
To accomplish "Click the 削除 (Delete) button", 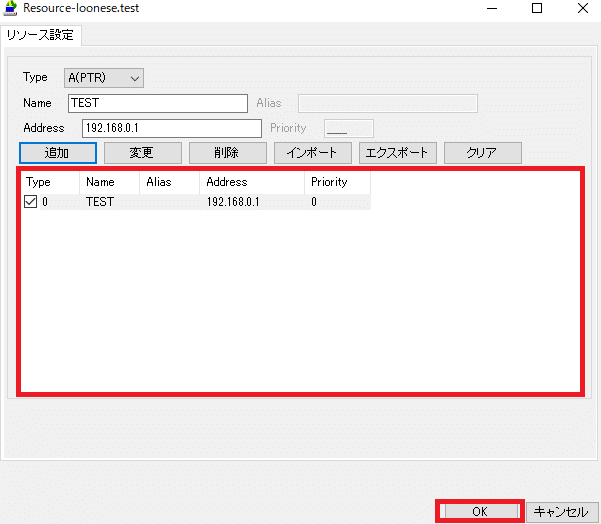I will point(228,153).
